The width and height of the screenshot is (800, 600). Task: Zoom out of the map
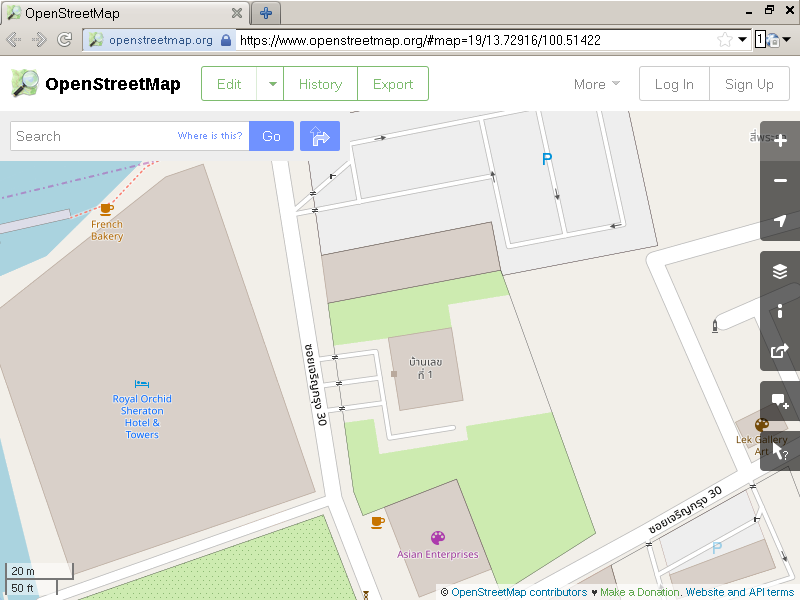click(x=780, y=181)
